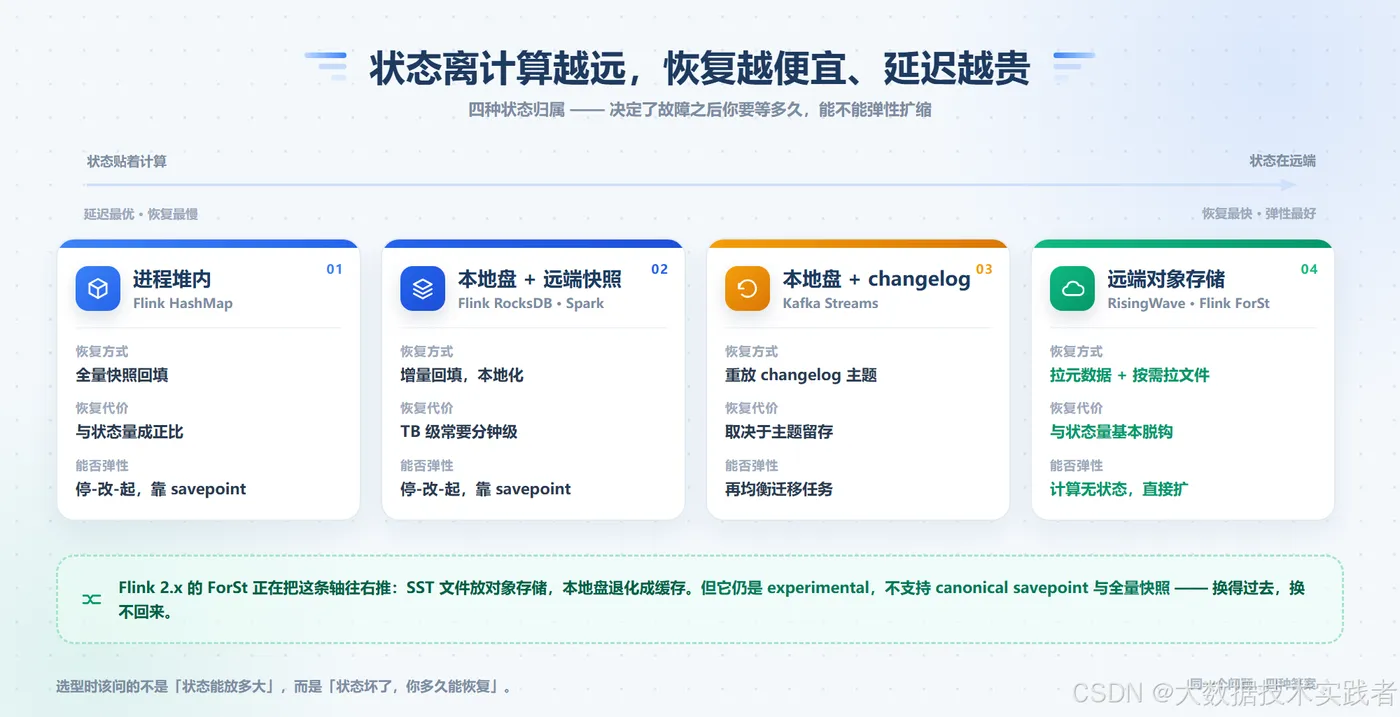The image size is (1400, 717).
Task: Click the RisingWave • Flink ForSt subtitle
Action: pos(1188,303)
